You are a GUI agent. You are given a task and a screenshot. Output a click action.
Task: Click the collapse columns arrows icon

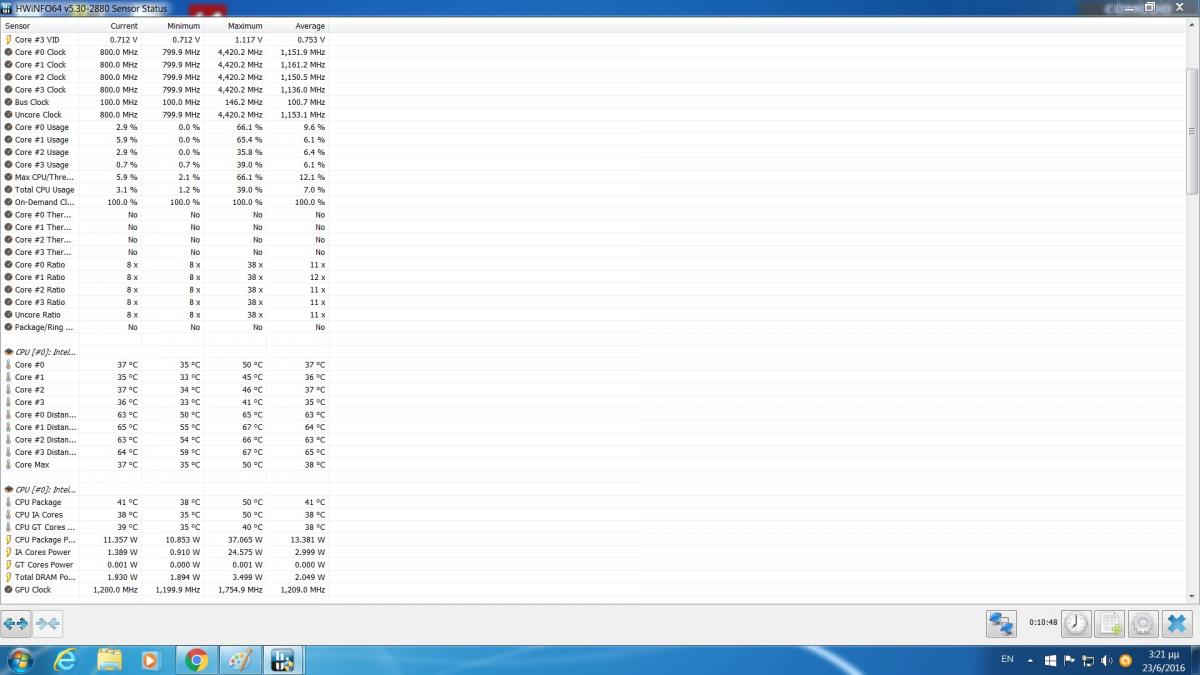[47, 623]
